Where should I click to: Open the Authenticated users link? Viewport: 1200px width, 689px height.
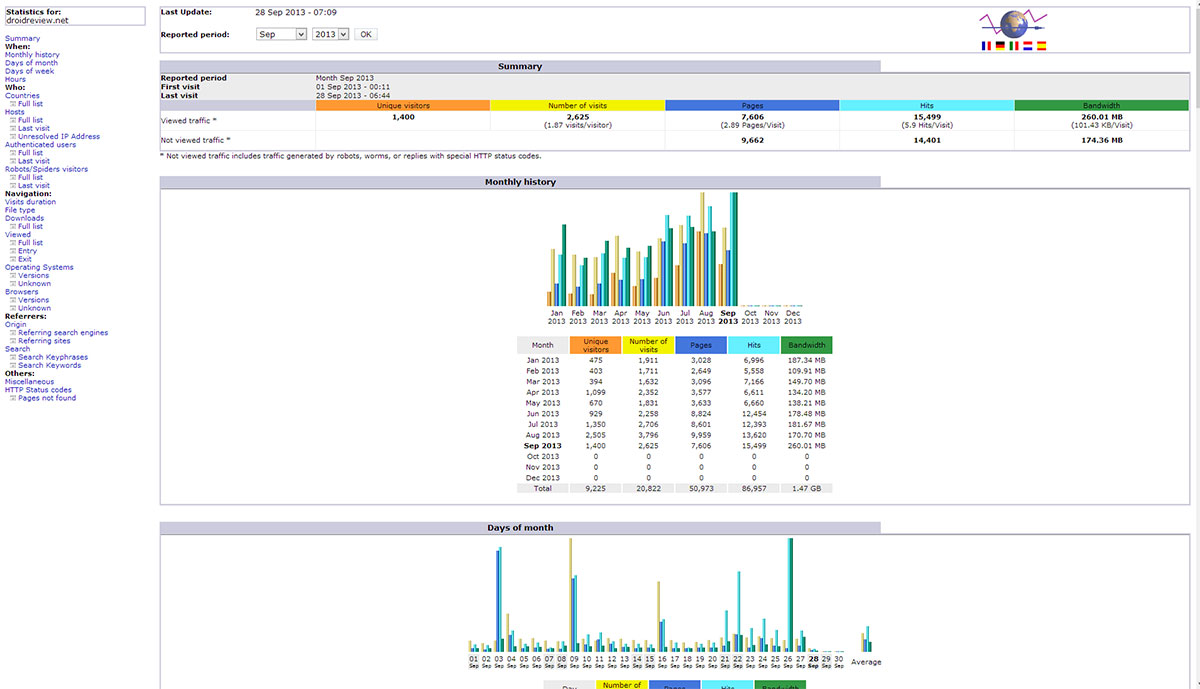[40, 145]
